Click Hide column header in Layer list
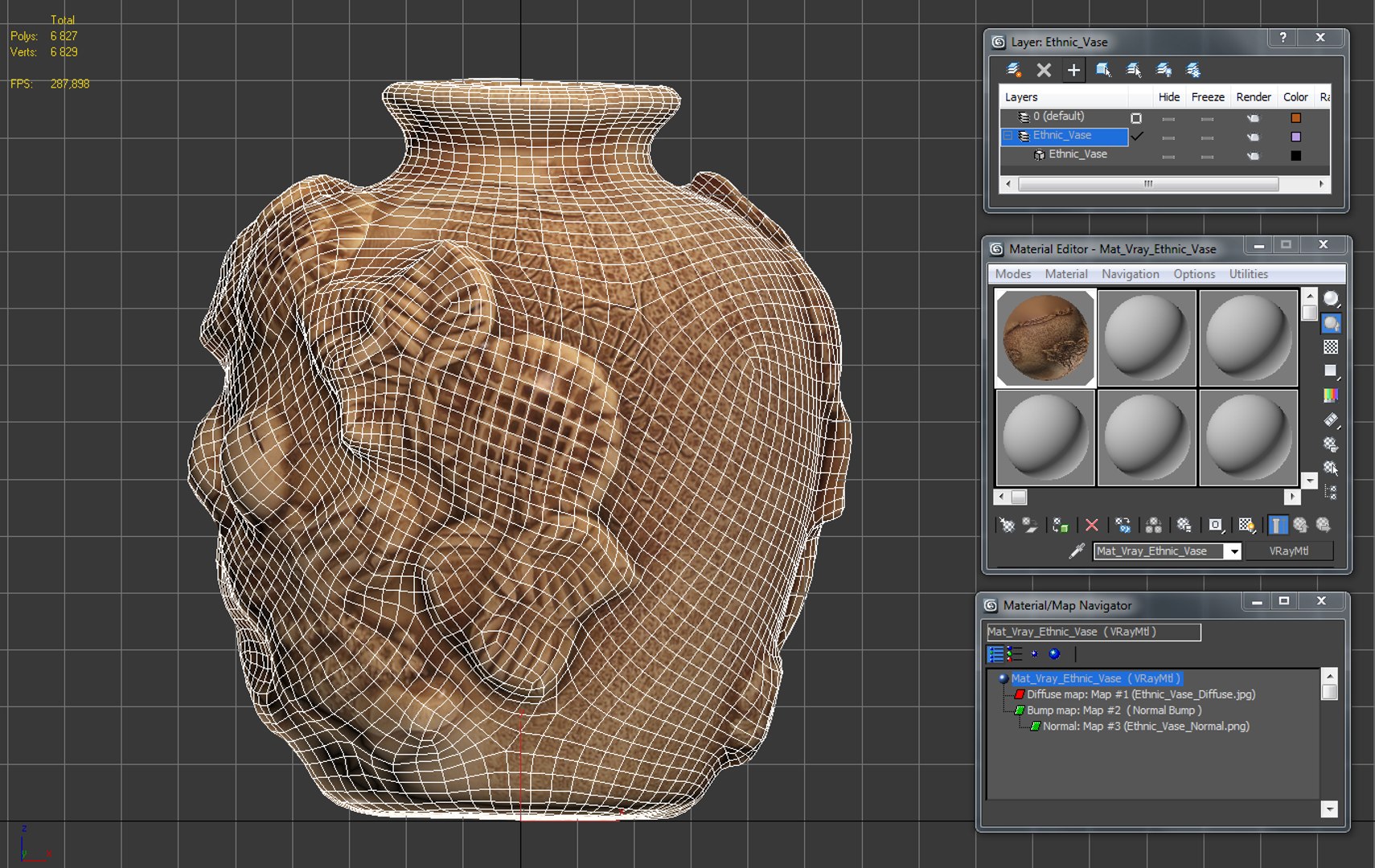The width and height of the screenshot is (1375, 868). (x=1169, y=97)
